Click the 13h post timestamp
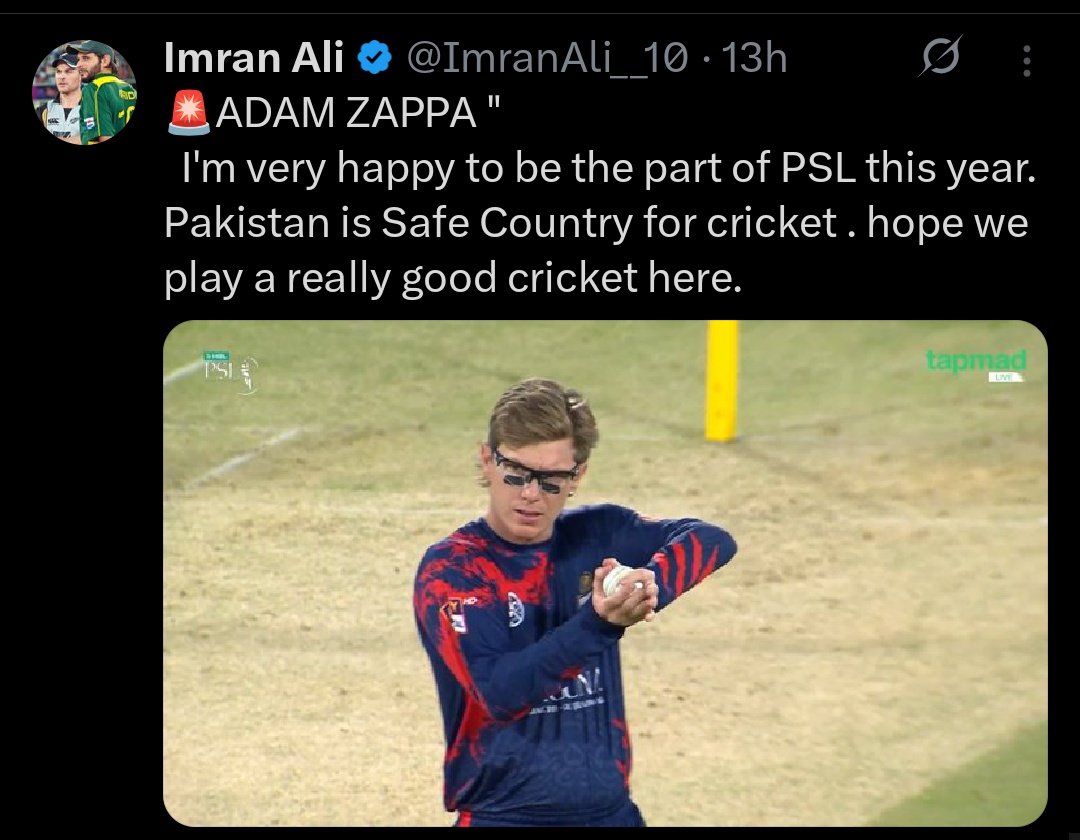The image size is (1080, 840). click(754, 60)
